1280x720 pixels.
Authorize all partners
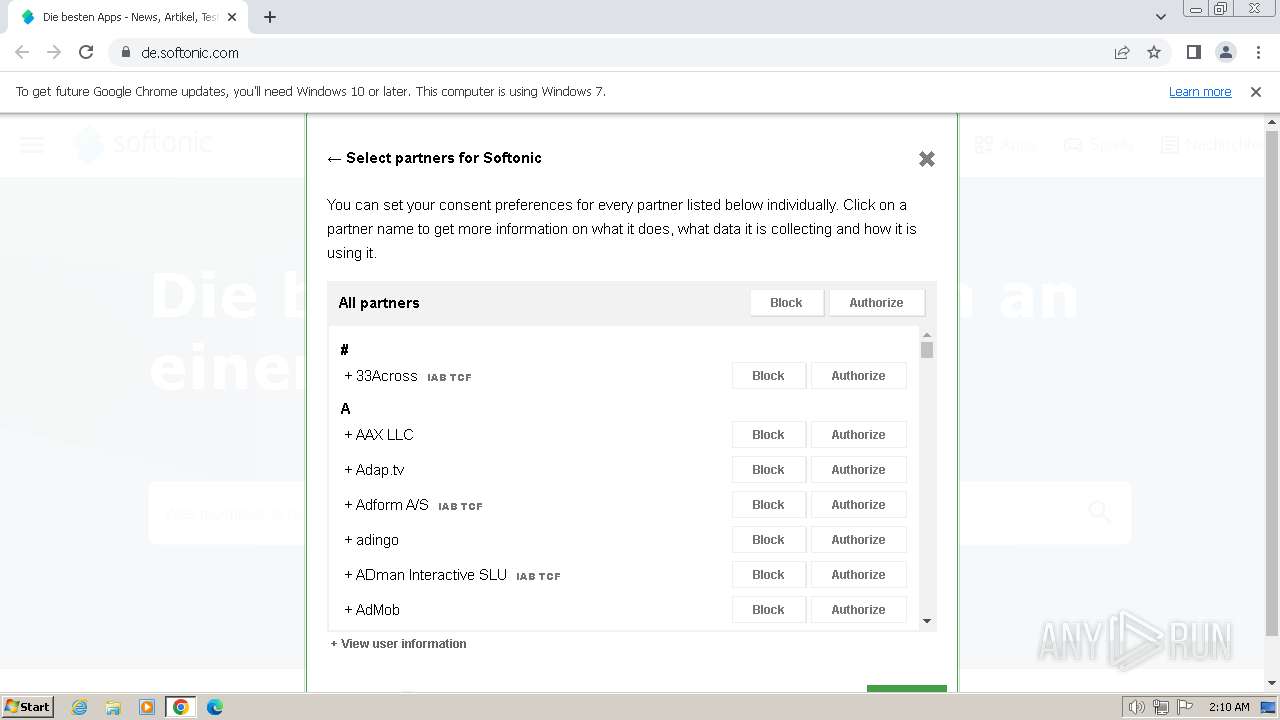tap(876, 303)
